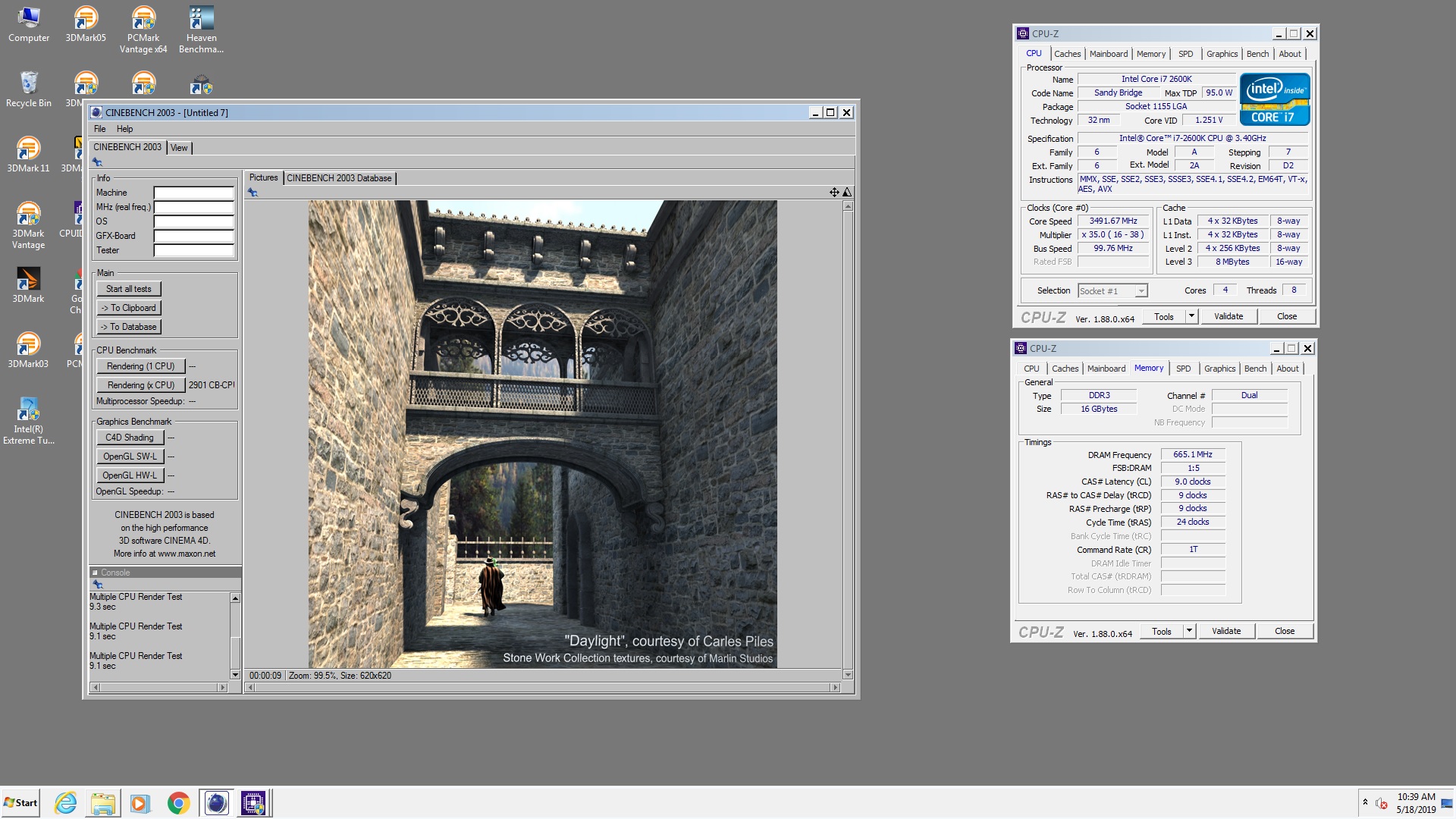
Task: Open the 3DMark desktop shortcut
Action: tap(28, 285)
